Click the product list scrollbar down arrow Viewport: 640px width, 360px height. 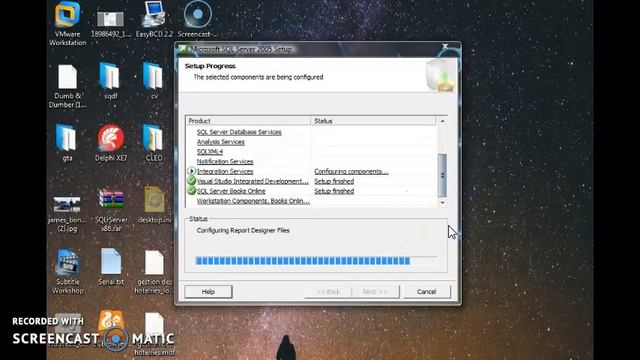tap(442, 202)
